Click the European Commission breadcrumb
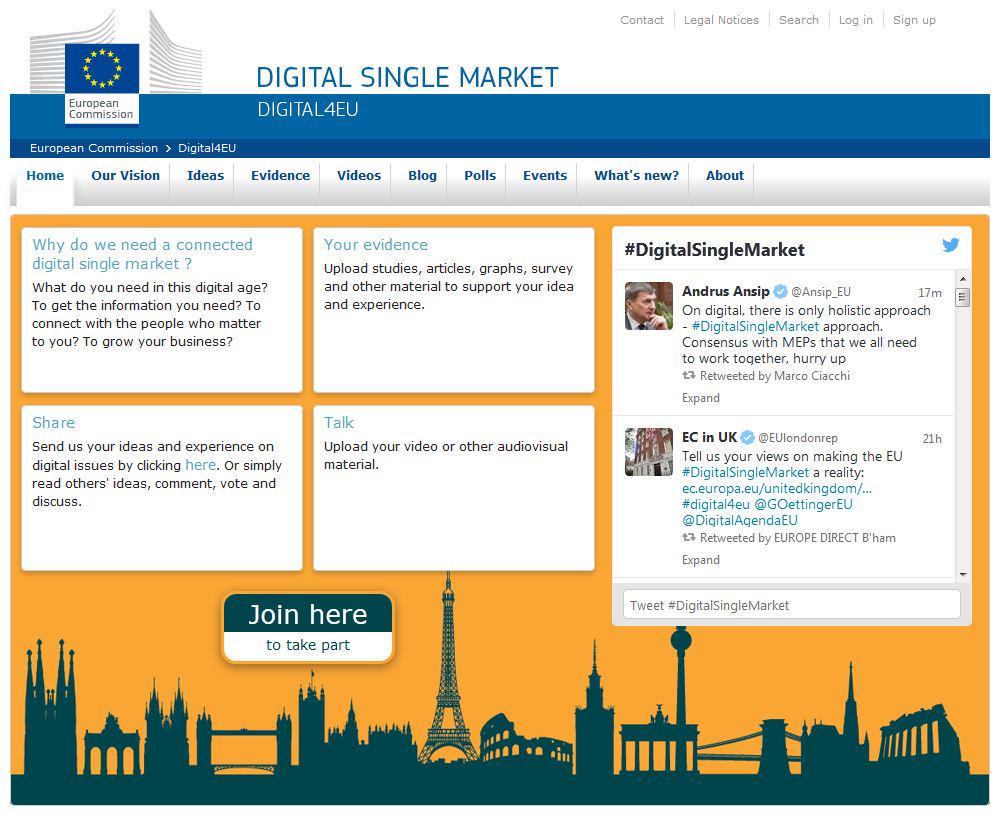The width and height of the screenshot is (1001, 814). (94, 148)
